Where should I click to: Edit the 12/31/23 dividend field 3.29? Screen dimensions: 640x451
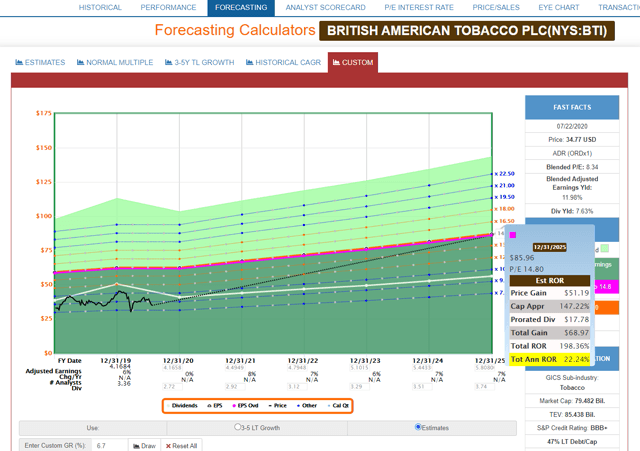[x=360, y=387]
